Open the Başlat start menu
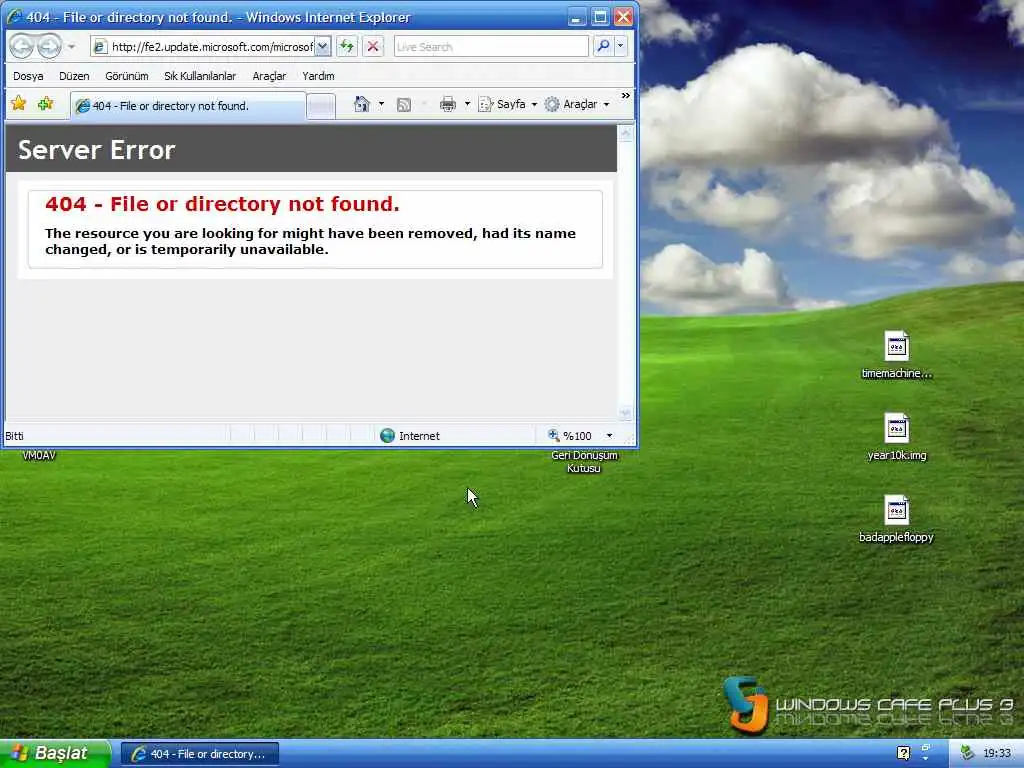Image resolution: width=1024 pixels, height=768 pixels. (x=55, y=754)
